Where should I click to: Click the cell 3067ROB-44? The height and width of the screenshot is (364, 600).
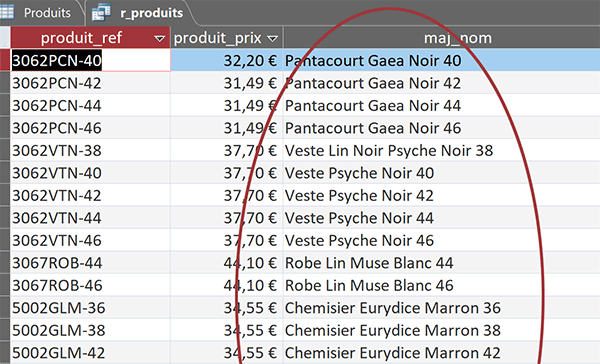[x=90, y=263]
